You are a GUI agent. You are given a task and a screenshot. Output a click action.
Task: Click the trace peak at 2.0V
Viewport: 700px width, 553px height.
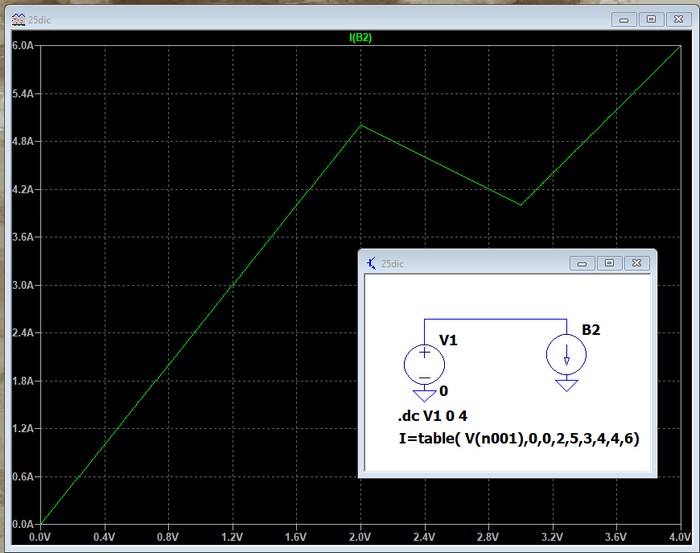361,125
